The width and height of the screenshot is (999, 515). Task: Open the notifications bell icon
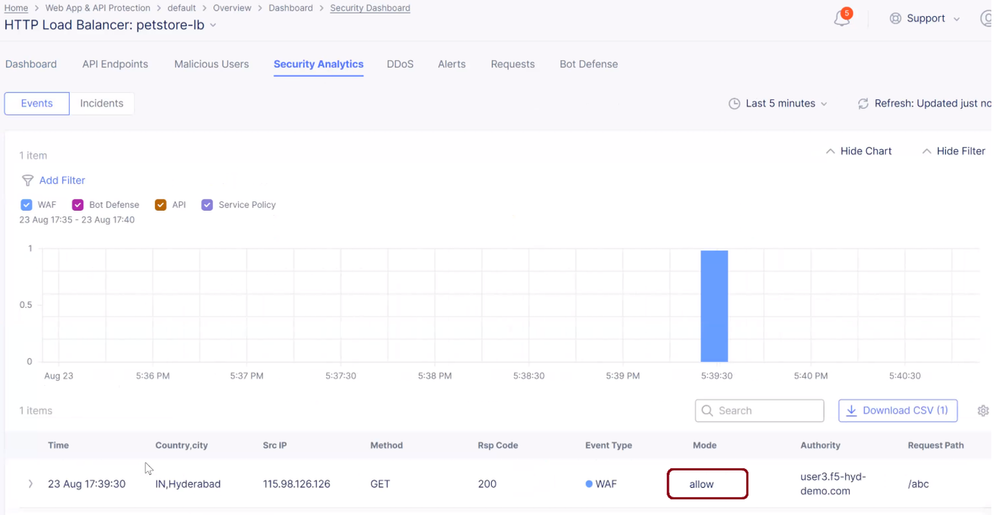tap(841, 19)
